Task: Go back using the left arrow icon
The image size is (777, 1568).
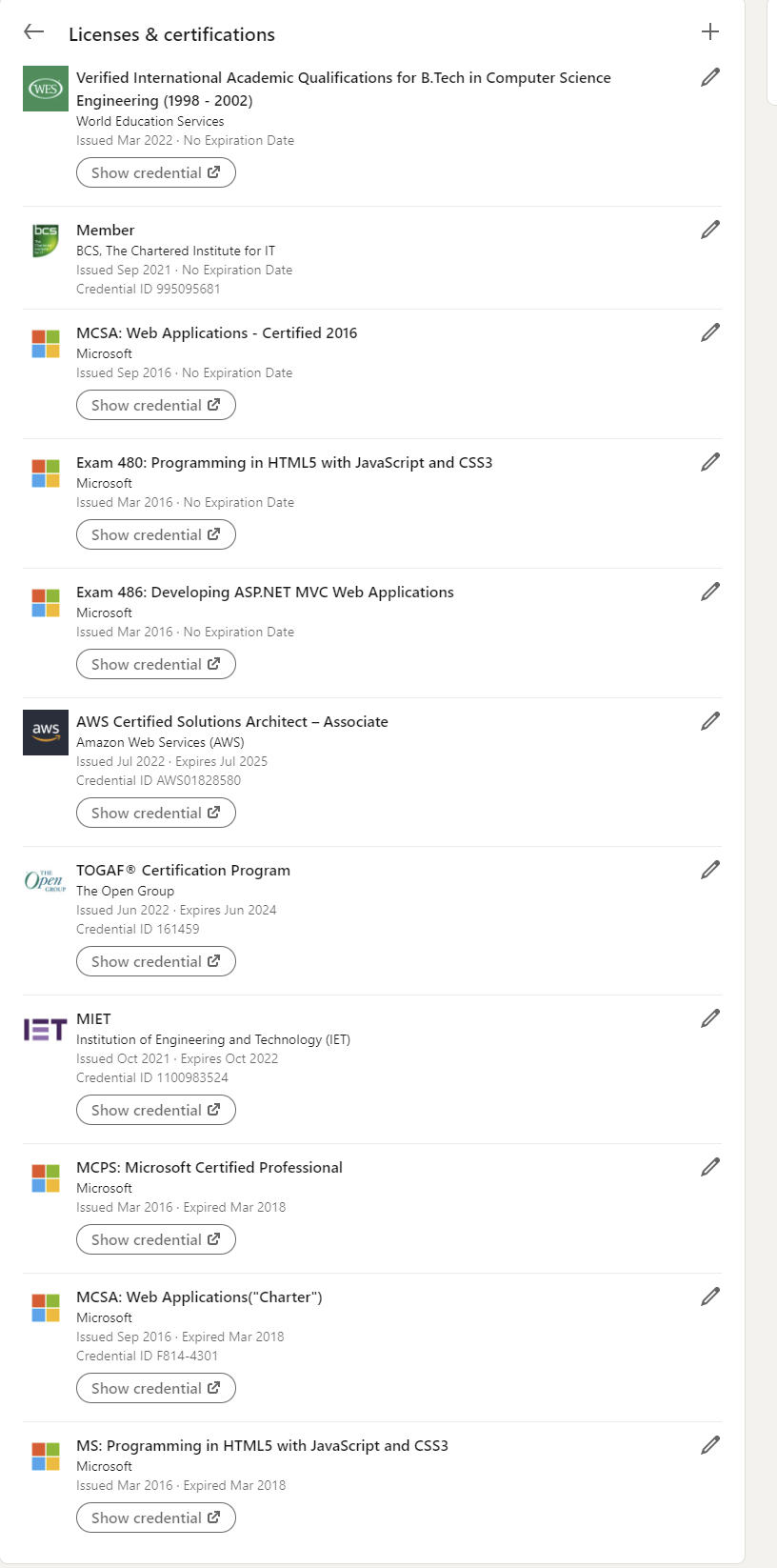Action: [x=34, y=32]
